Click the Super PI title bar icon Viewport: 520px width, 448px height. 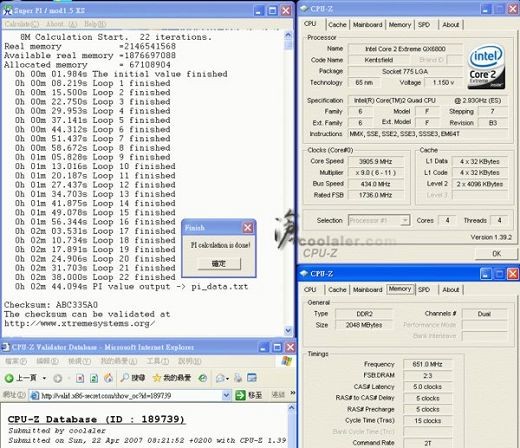7,11
